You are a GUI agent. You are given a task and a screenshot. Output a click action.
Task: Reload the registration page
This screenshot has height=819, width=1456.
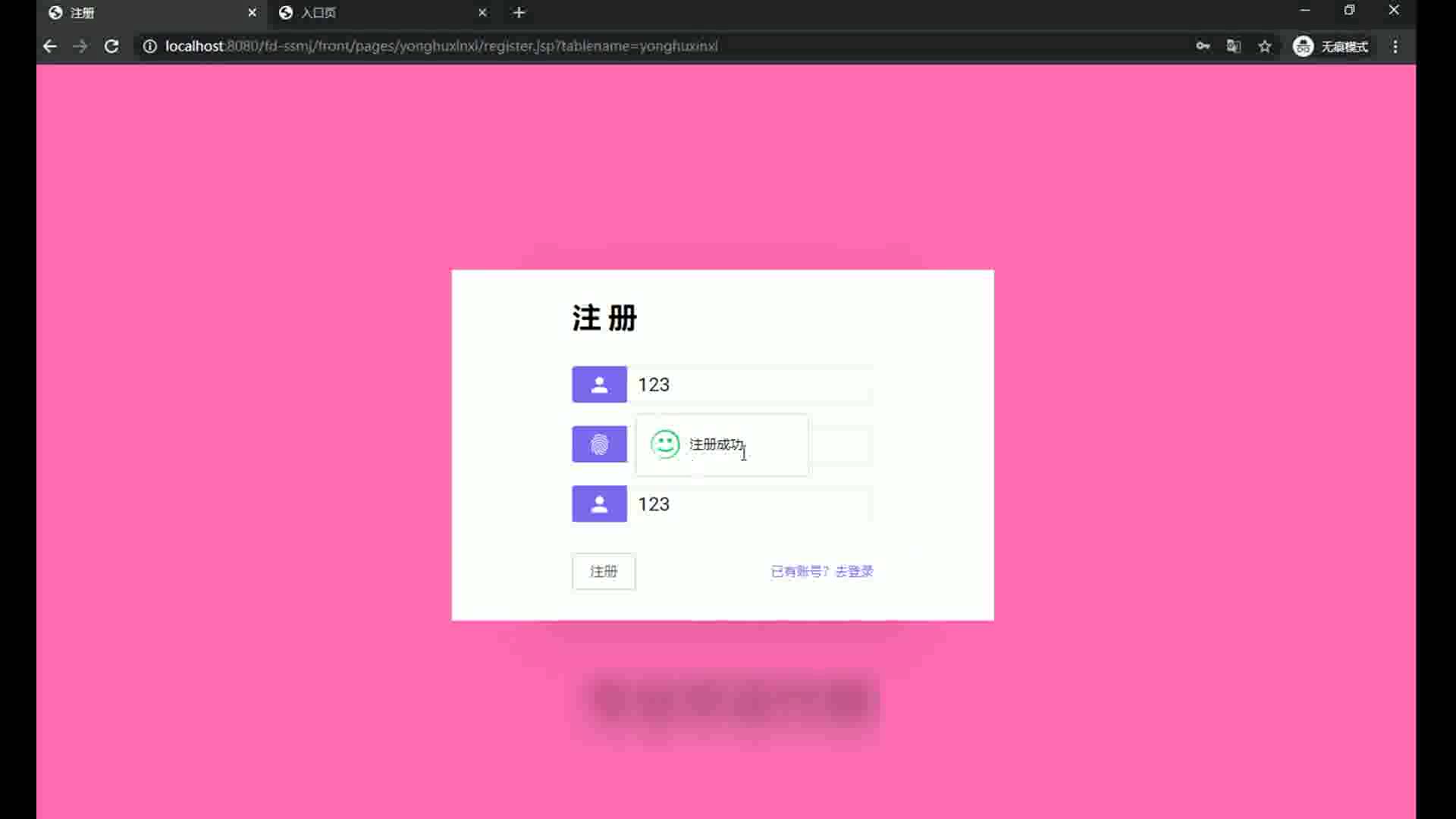click(111, 46)
